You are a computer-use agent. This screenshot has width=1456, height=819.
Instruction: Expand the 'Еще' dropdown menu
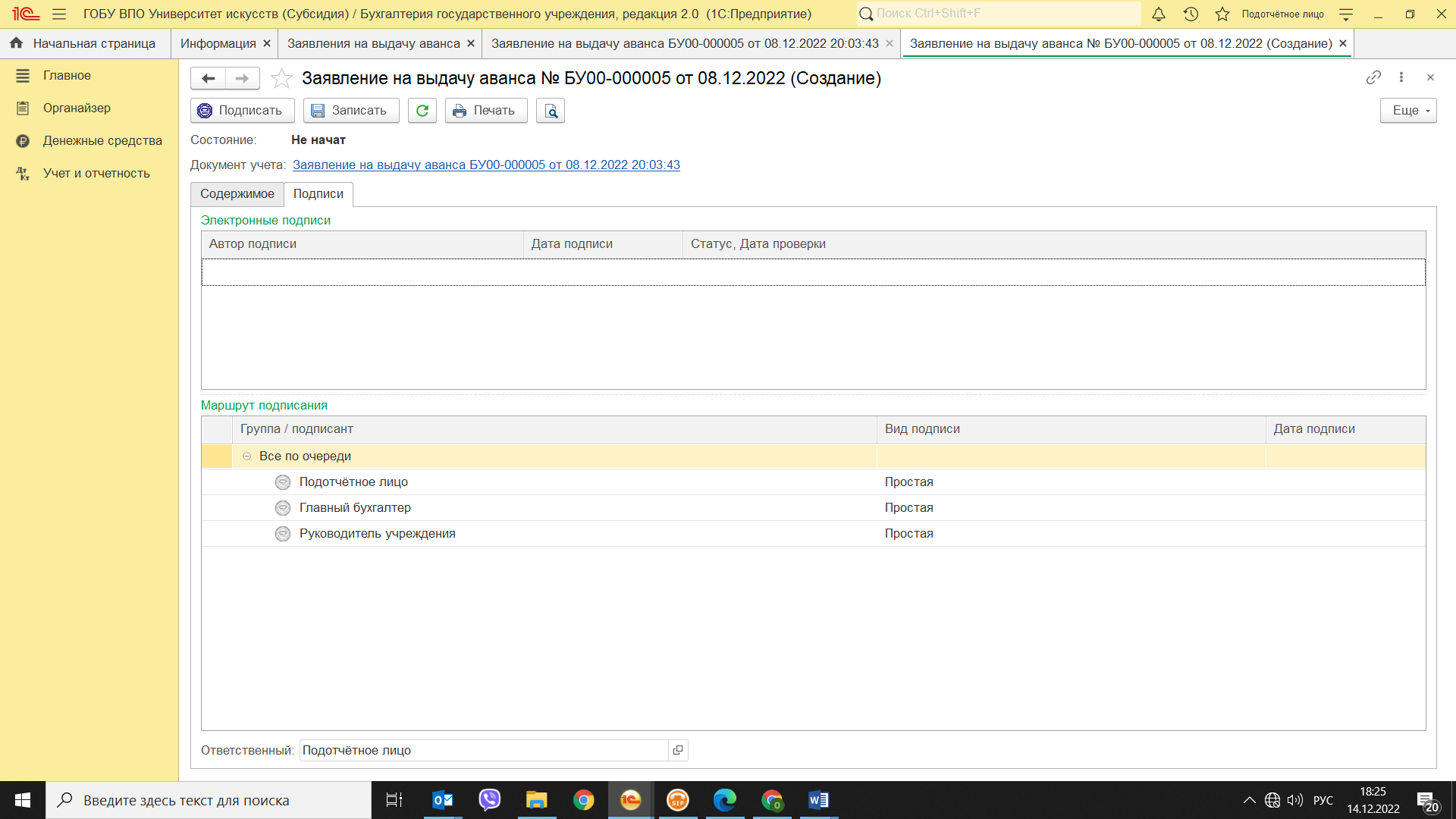(1408, 111)
